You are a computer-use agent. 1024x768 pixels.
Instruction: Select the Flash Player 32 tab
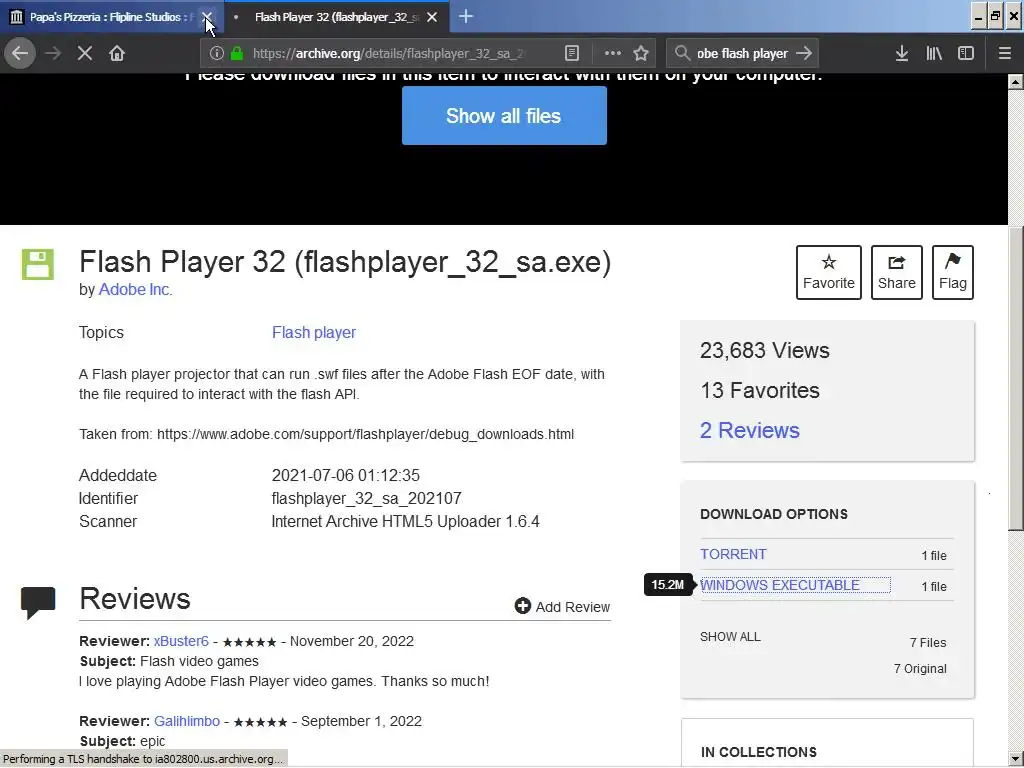point(336,17)
